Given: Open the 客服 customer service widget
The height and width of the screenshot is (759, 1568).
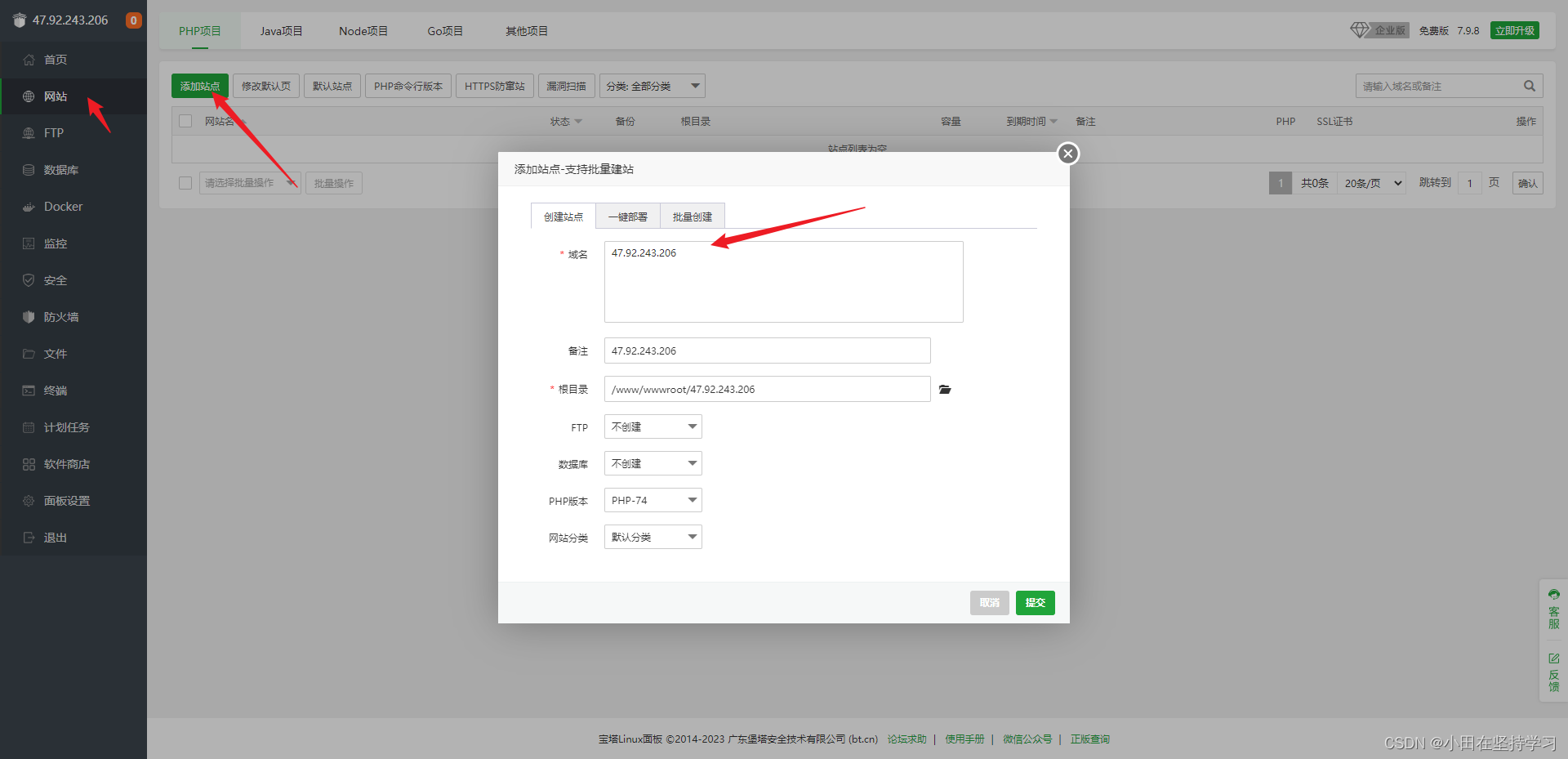Looking at the screenshot, I should point(1553,609).
